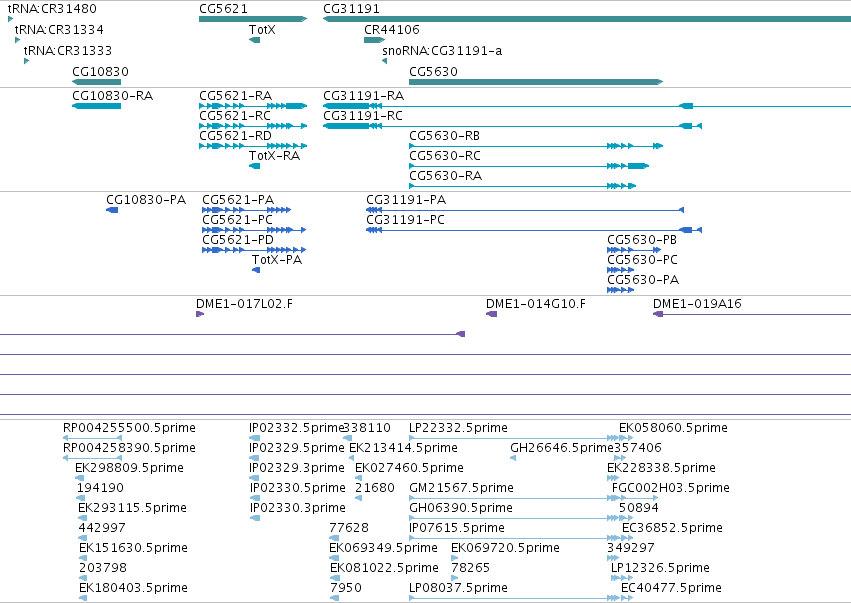The image size is (851, 603).
Task: Click protein CG31191-PA
Action: (x=525, y=210)
